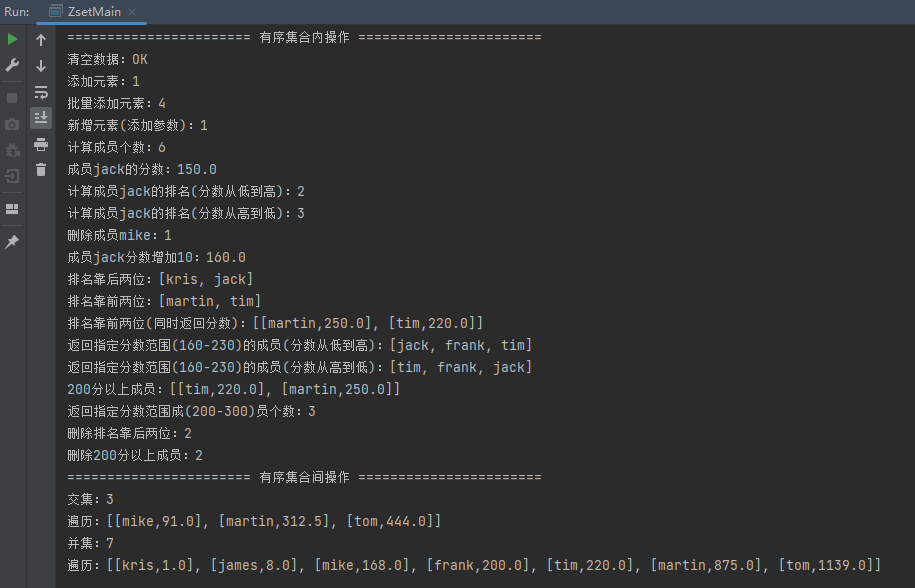Toggle scroll to end of console

pos(41,118)
